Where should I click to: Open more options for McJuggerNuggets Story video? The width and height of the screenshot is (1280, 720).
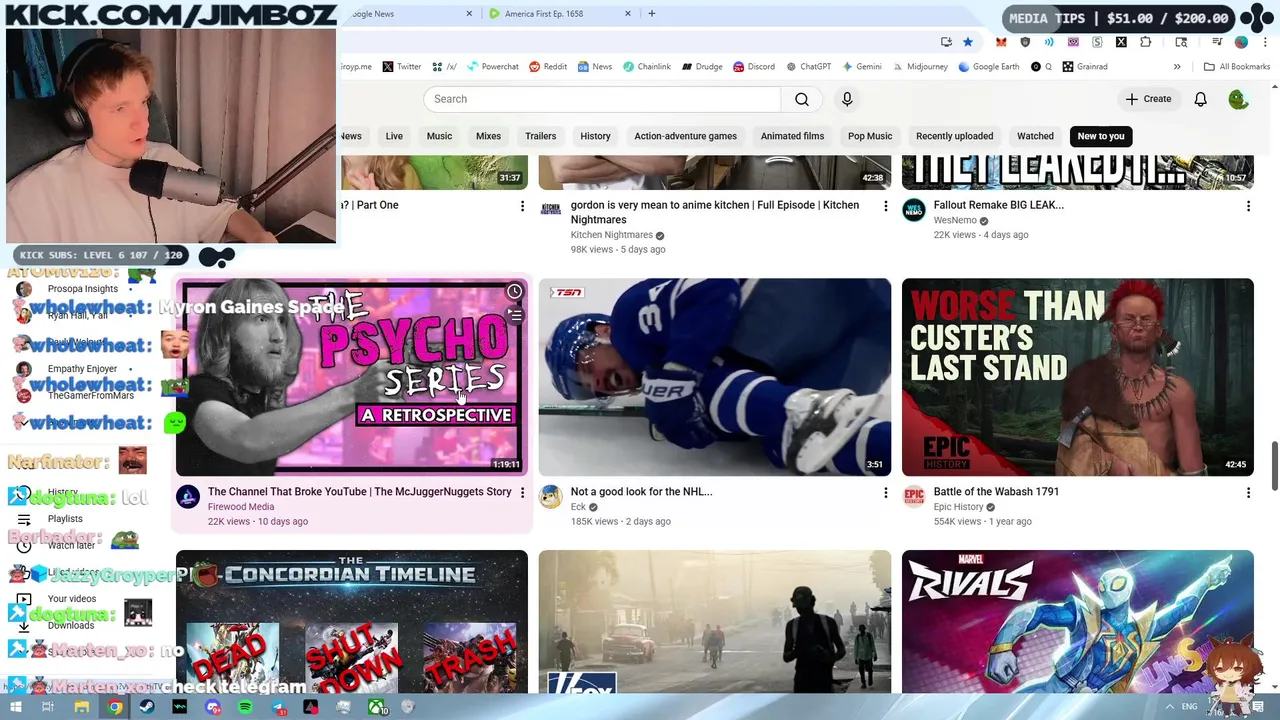[522, 493]
